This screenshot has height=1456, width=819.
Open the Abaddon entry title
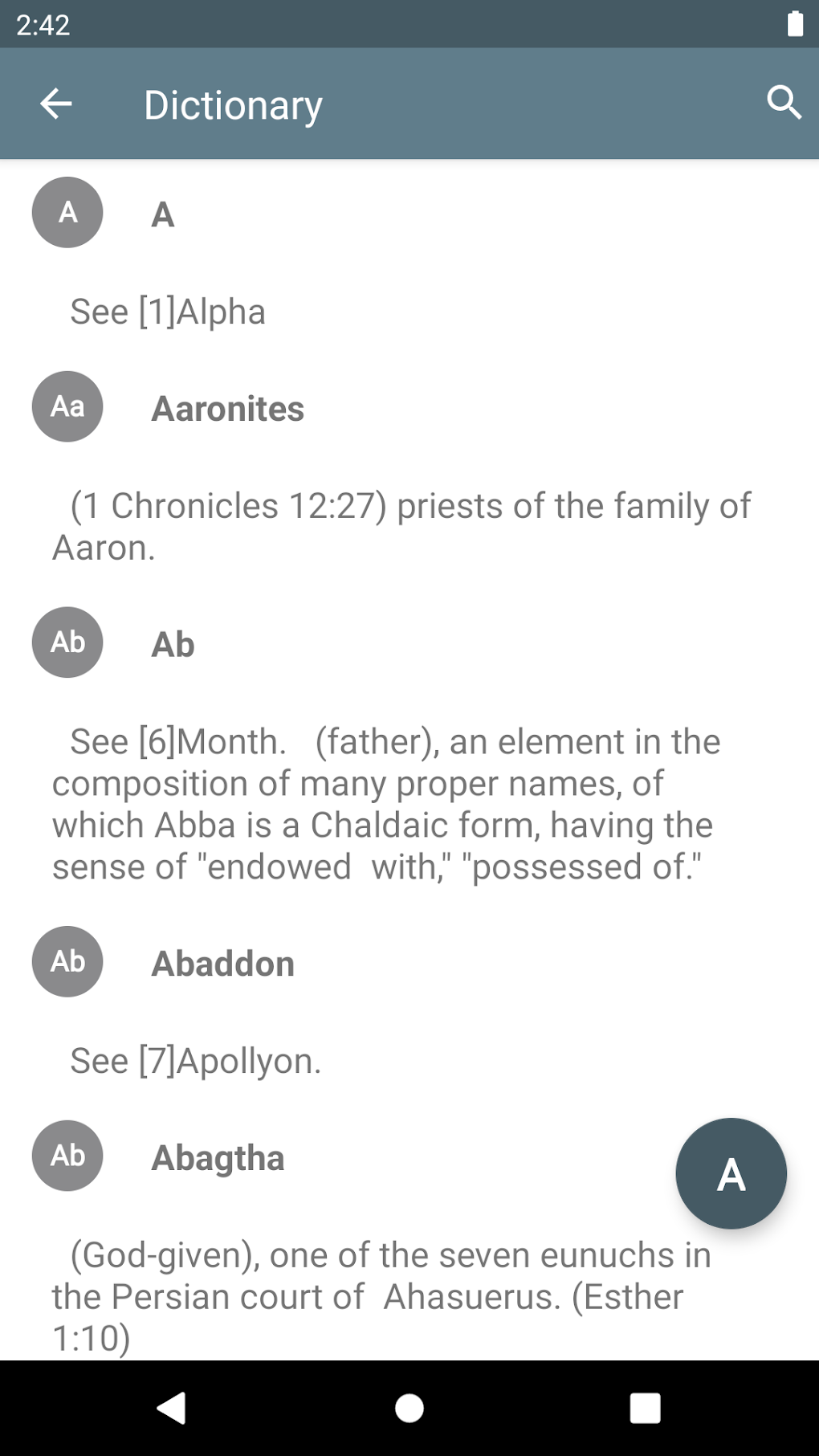point(223,964)
